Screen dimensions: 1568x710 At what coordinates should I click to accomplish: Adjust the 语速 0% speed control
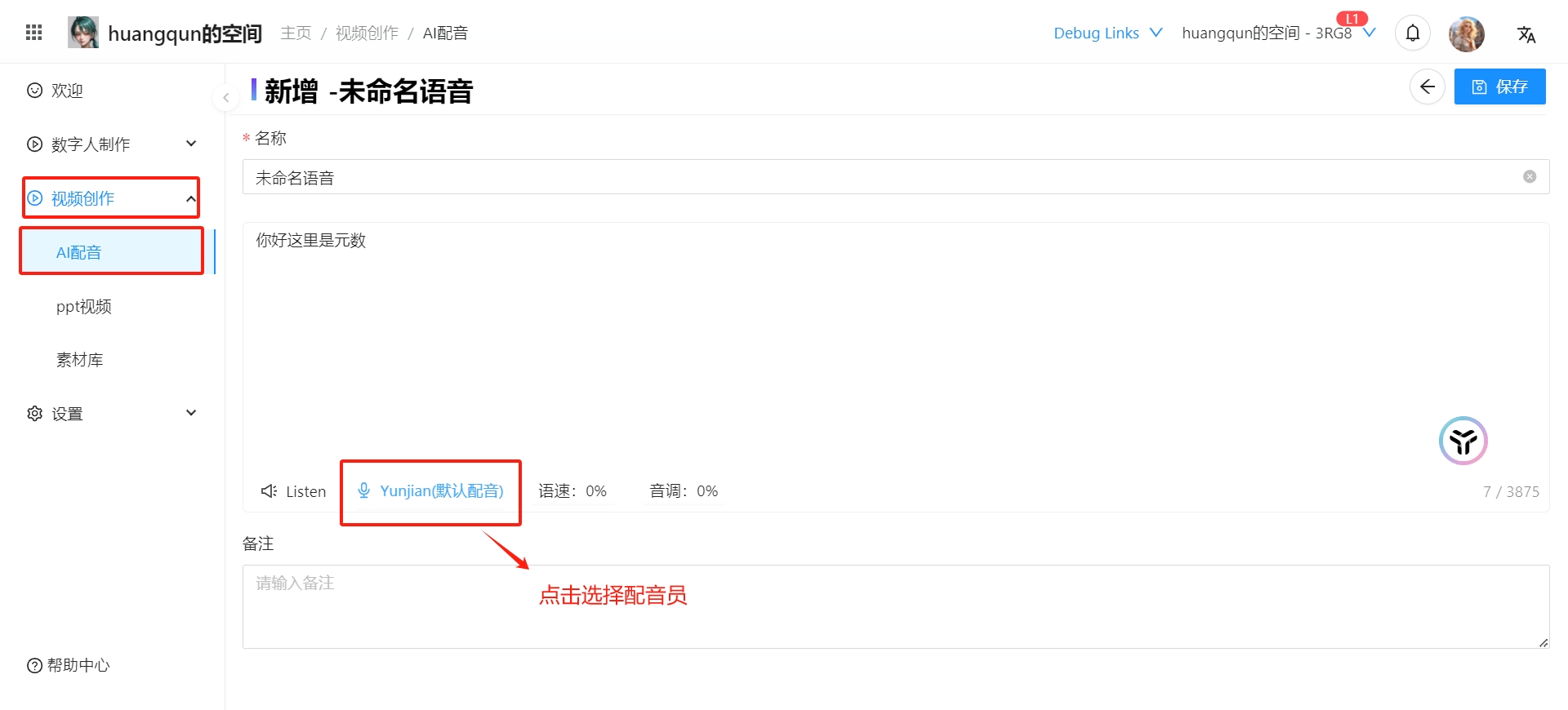[572, 491]
